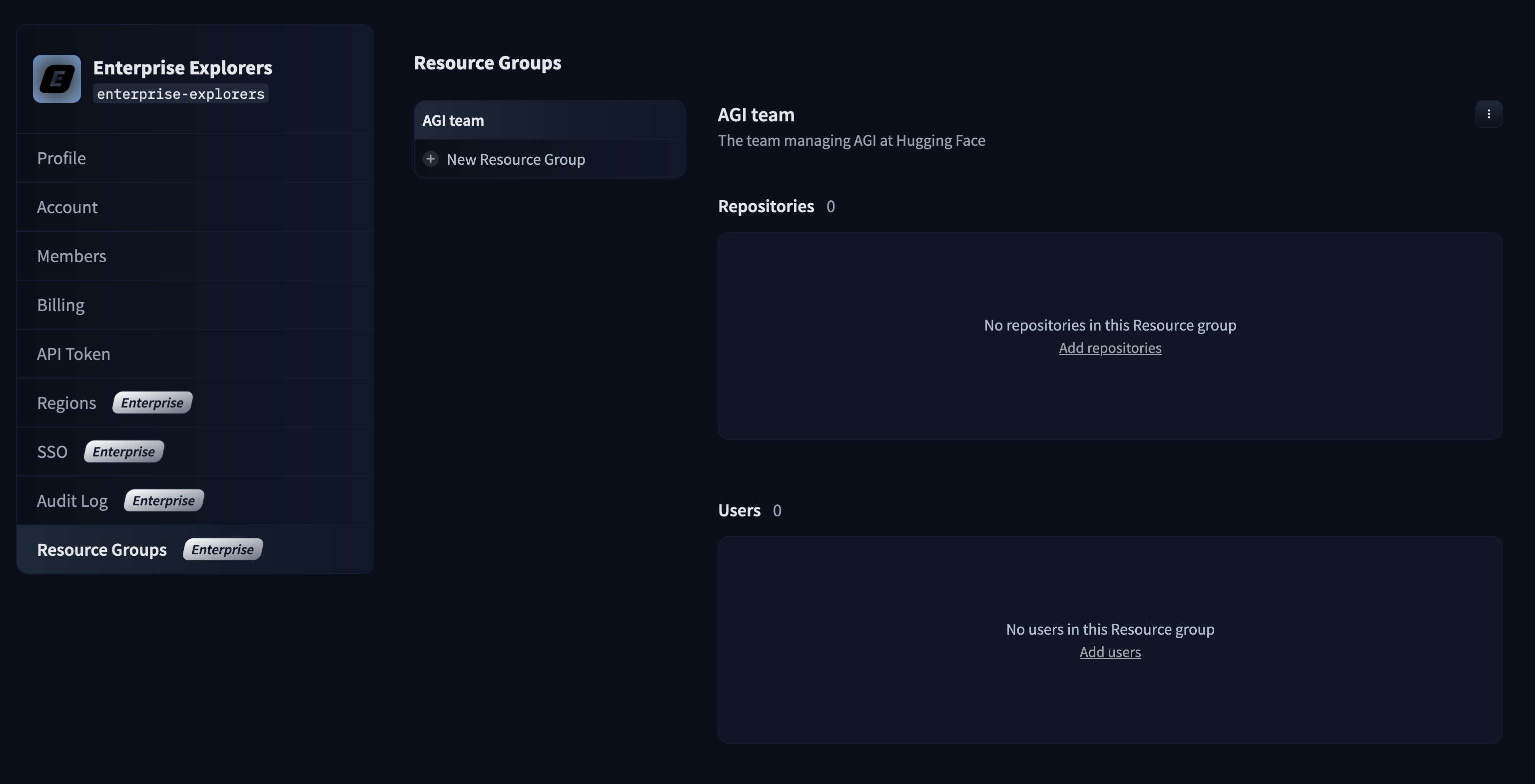Open the Profile settings page
Viewport: 1535px width, 784px height.
tap(61, 158)
